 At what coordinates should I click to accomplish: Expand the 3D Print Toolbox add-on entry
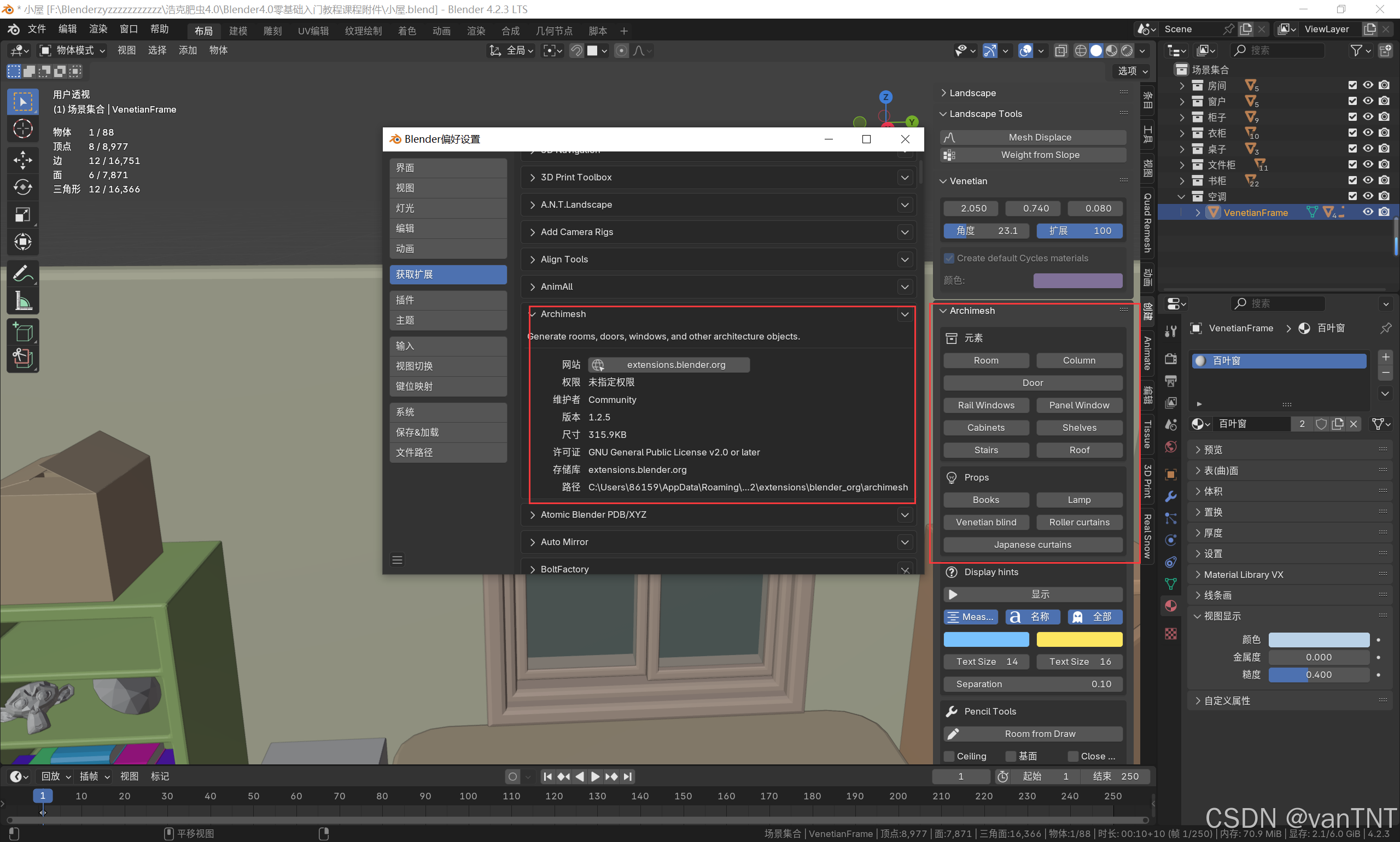point(532,178)
